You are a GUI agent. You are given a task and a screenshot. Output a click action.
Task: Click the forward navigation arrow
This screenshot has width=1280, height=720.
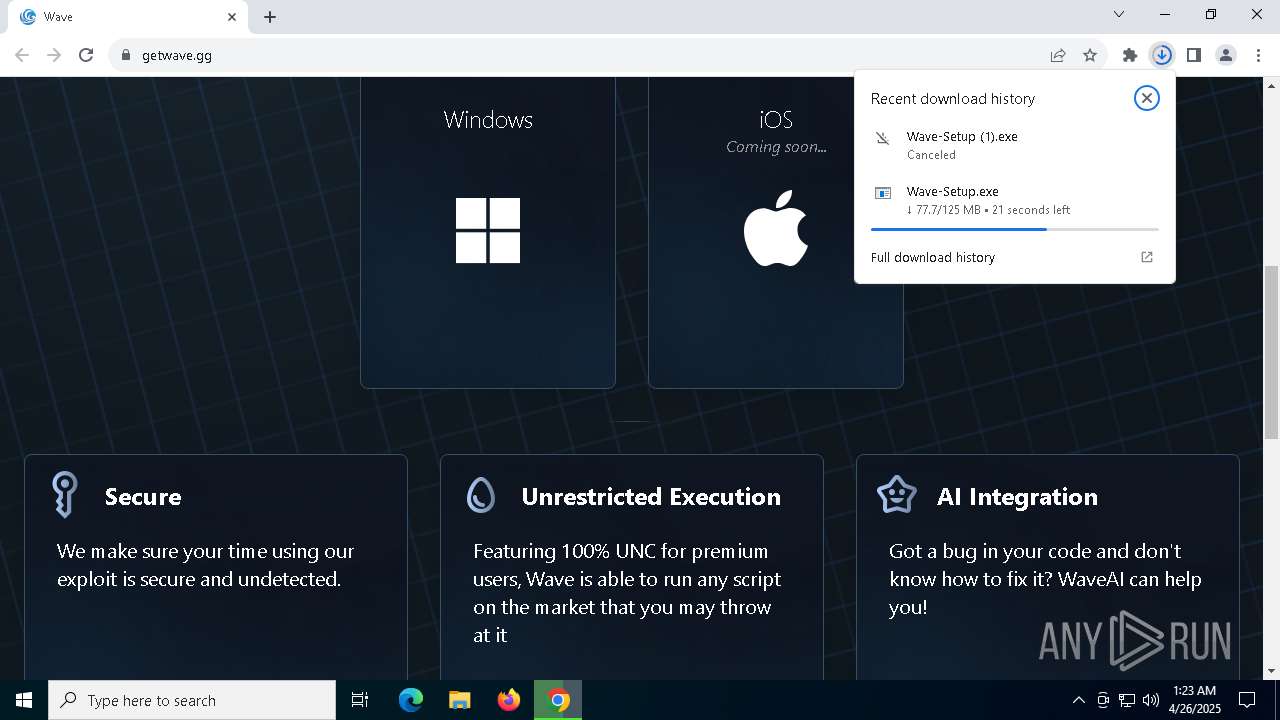[x=54, y=55]
